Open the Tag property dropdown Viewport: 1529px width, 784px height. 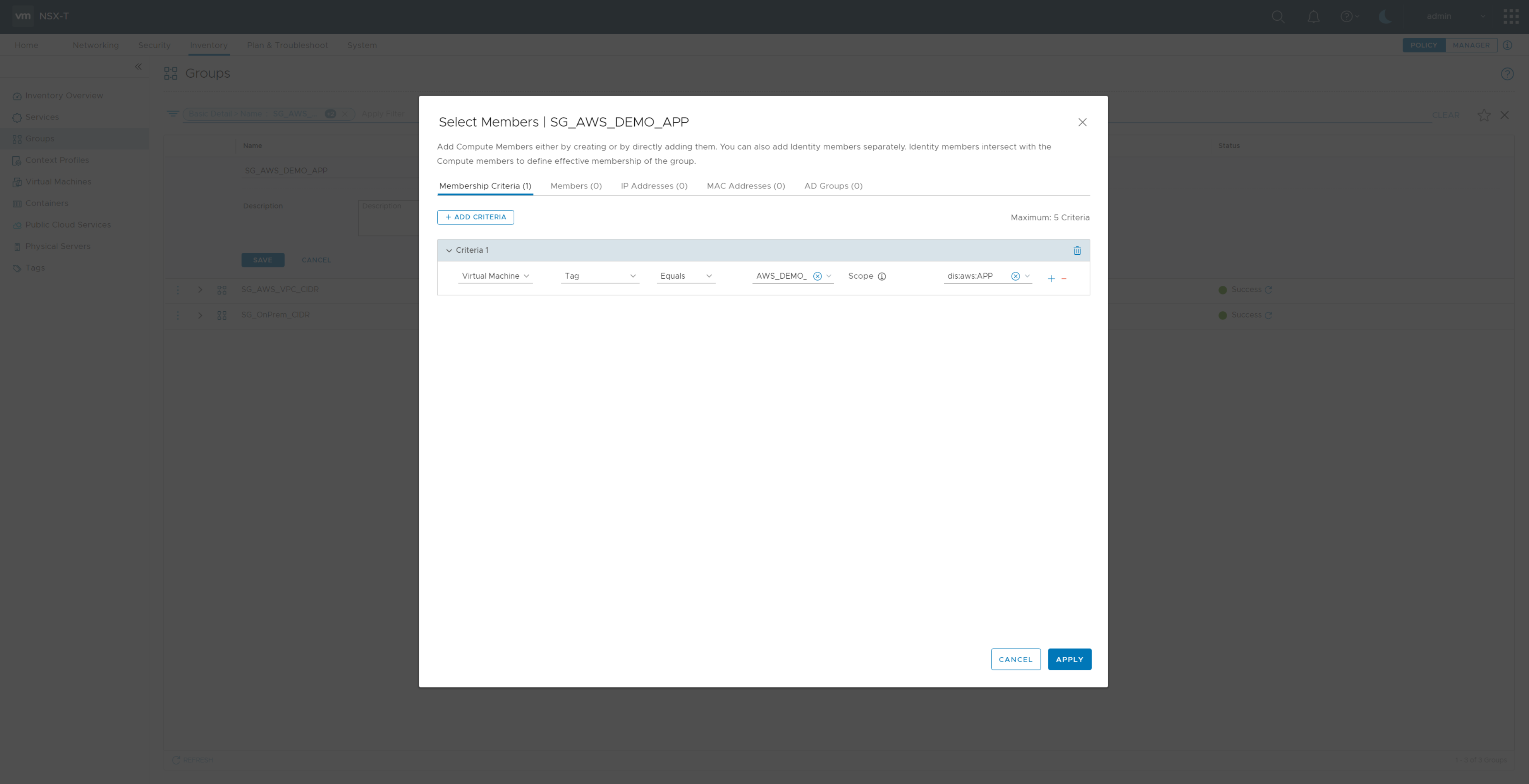coord(600,276)
